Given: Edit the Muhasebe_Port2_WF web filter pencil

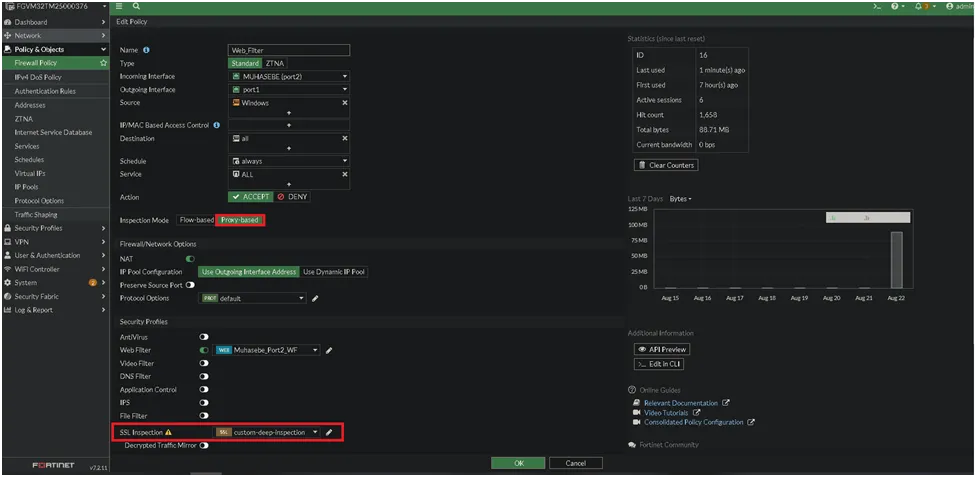Looking at the screenshot, I should tap(329, 351).
